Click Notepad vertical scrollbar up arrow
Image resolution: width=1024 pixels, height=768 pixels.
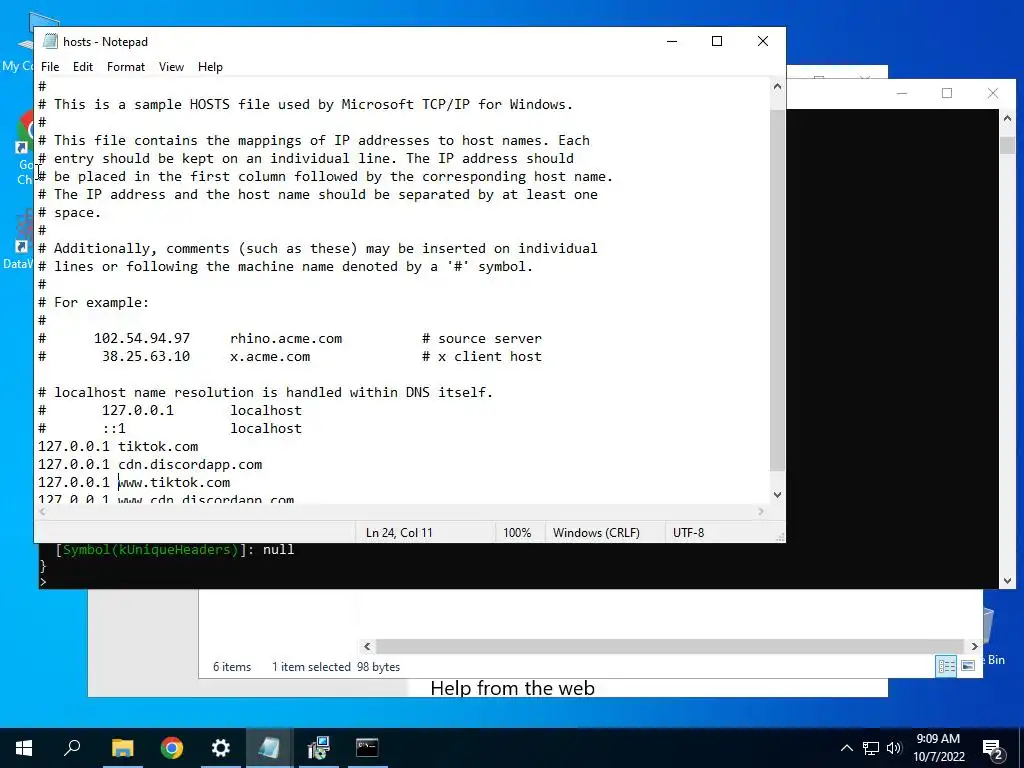pyautogui.click(x=777, y=86)
